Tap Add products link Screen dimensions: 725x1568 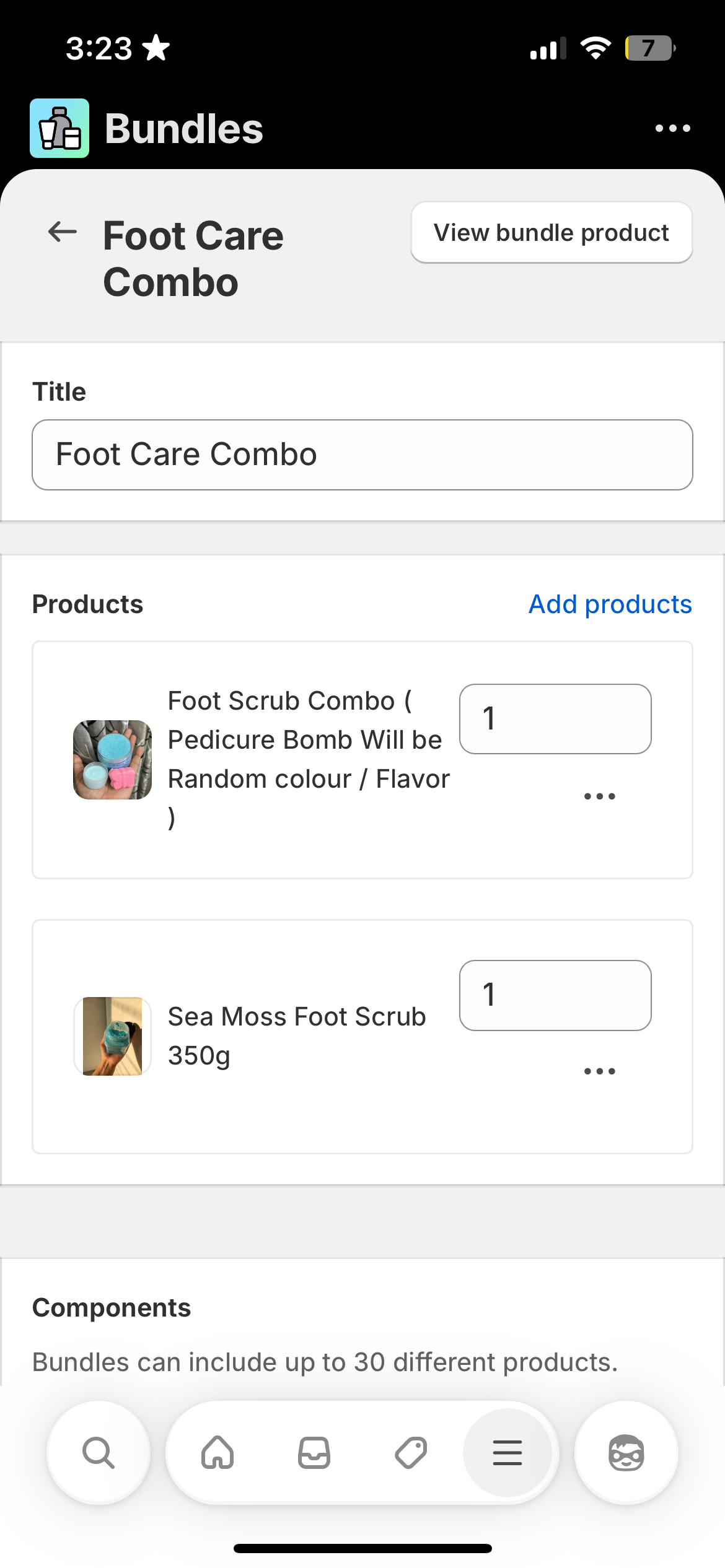click(610, 604)
